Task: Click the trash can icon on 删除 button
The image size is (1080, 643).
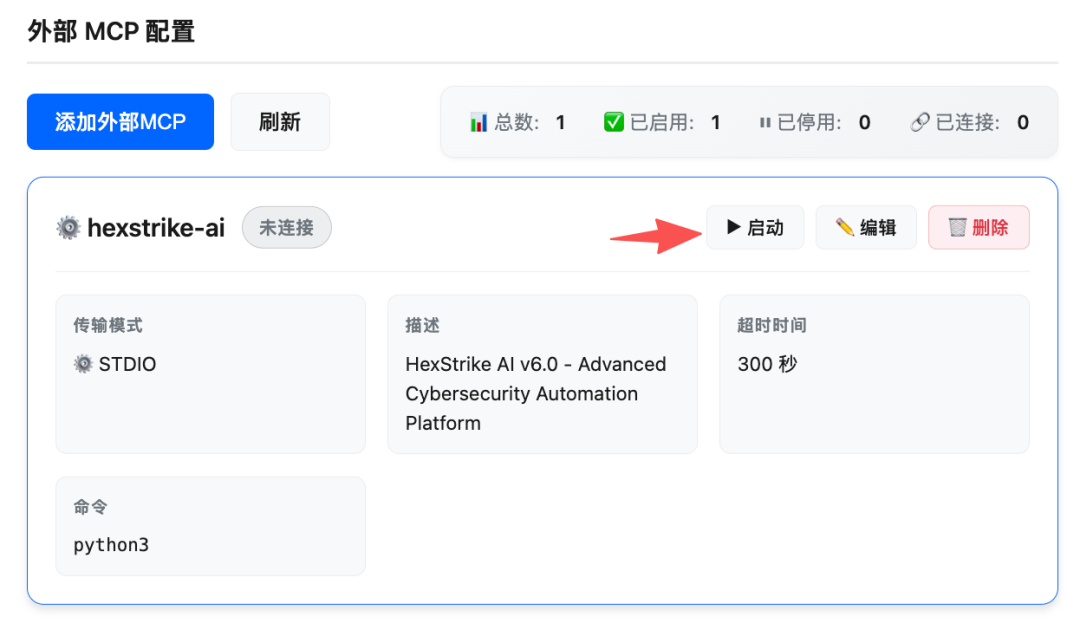Action: click(957, 227)
